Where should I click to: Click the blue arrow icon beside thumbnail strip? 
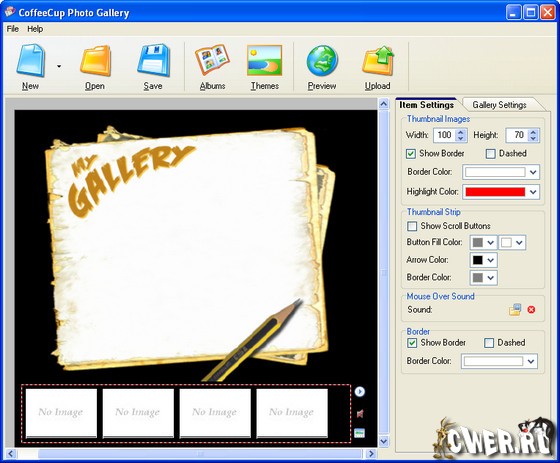[360, 392]
